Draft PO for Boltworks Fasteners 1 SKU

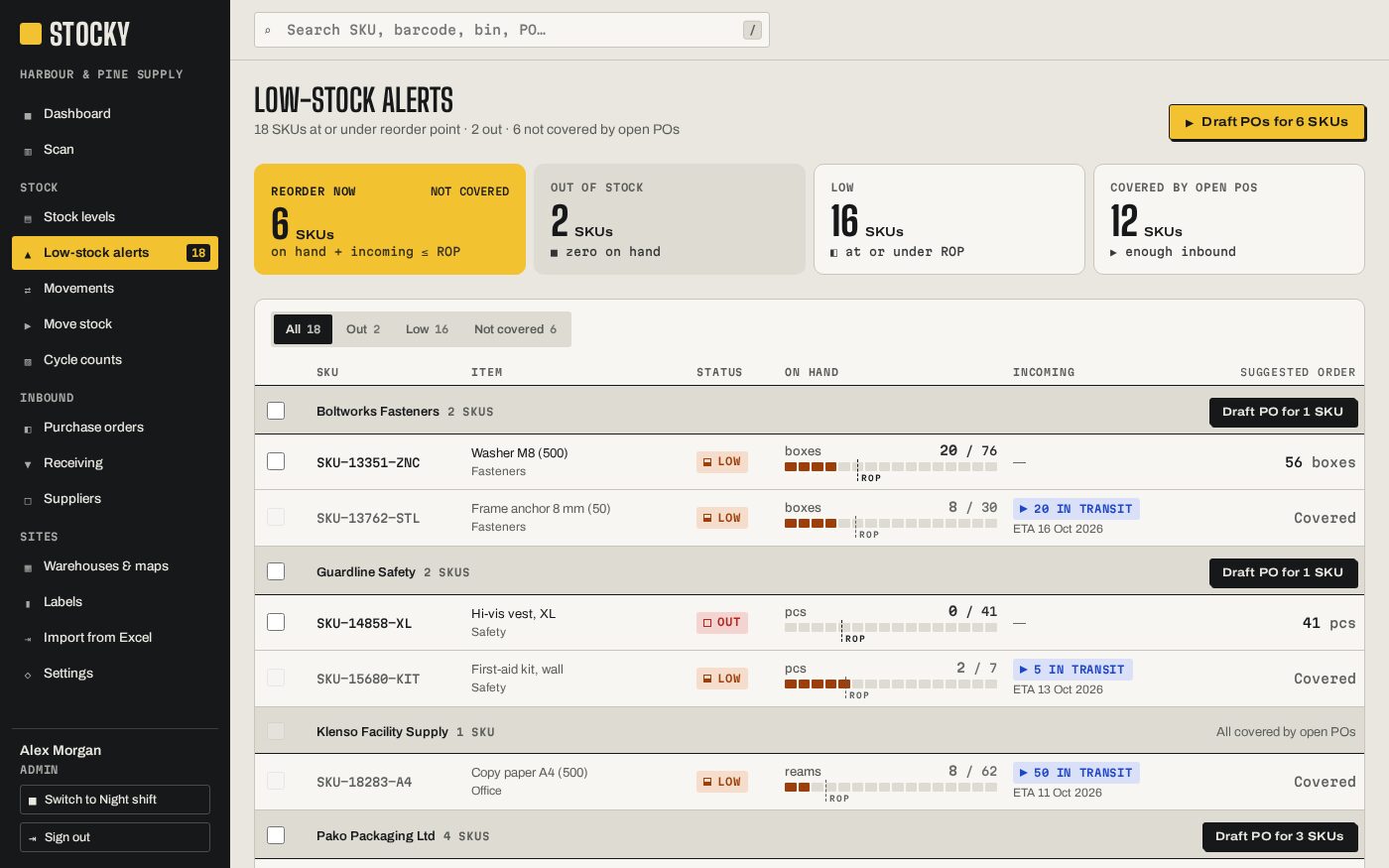click(x=1283, y=412)
